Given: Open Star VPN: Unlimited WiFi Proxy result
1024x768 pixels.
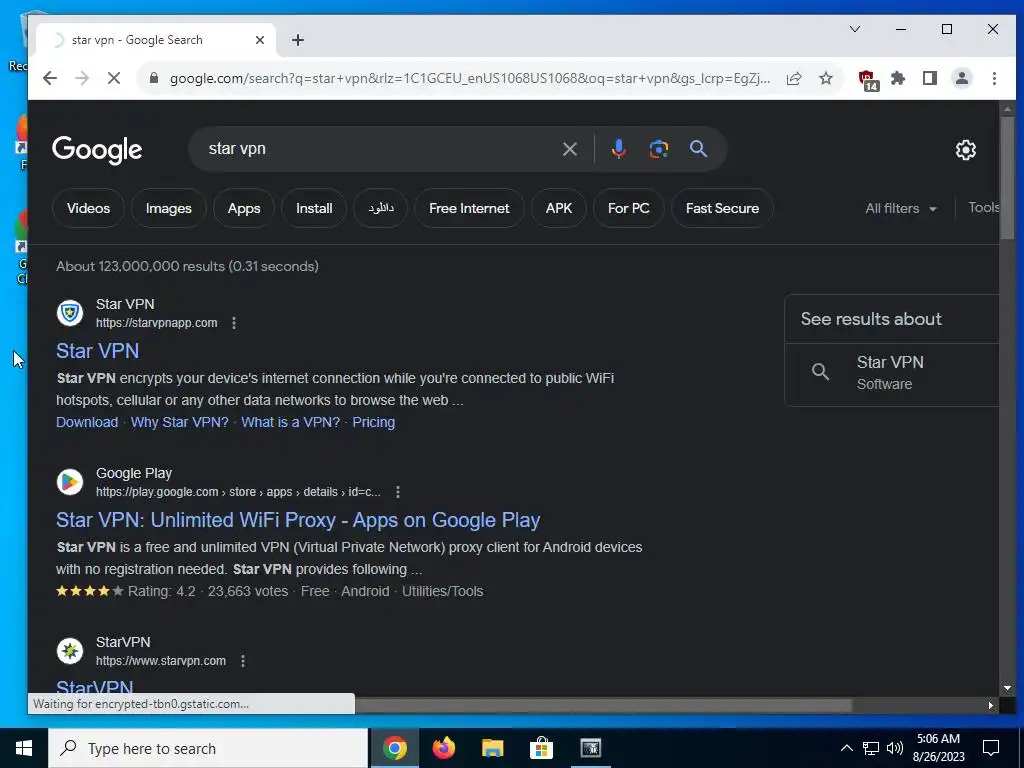Looking at the screenshot, I should [x=298, y=520].
